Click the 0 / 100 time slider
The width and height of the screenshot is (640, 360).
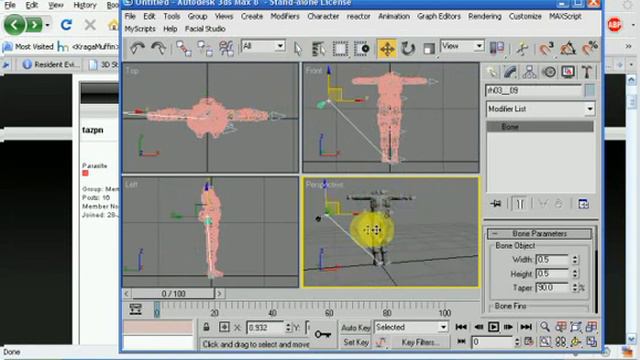pyautogui.click(x=173, y=293)
